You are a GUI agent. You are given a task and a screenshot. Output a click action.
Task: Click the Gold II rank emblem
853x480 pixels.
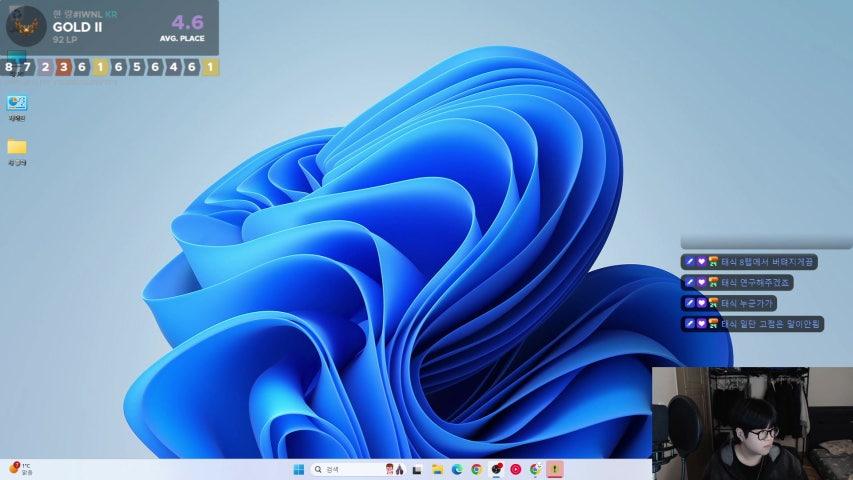(26, 25)
